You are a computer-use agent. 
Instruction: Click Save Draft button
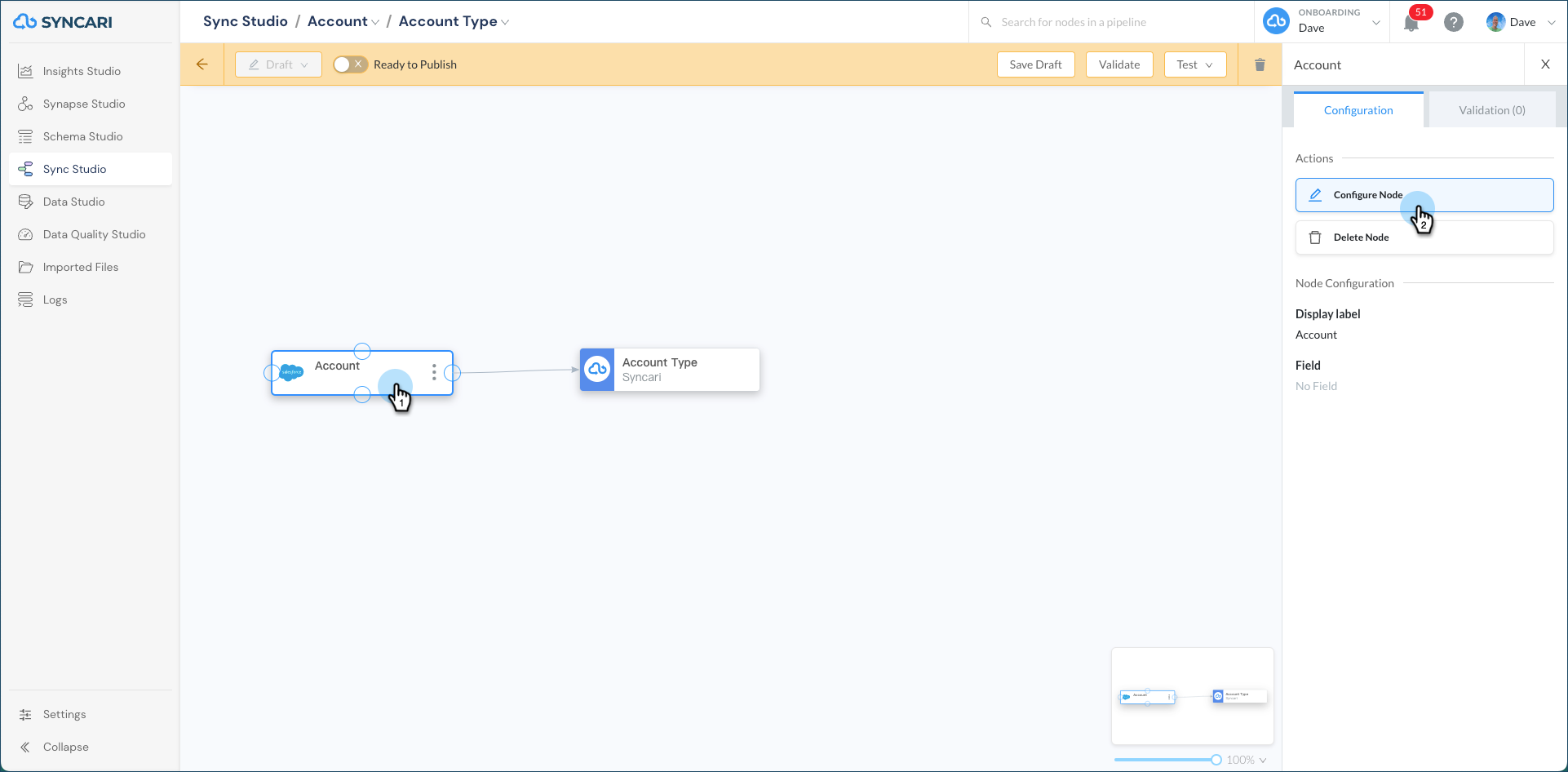point(1035,64)
